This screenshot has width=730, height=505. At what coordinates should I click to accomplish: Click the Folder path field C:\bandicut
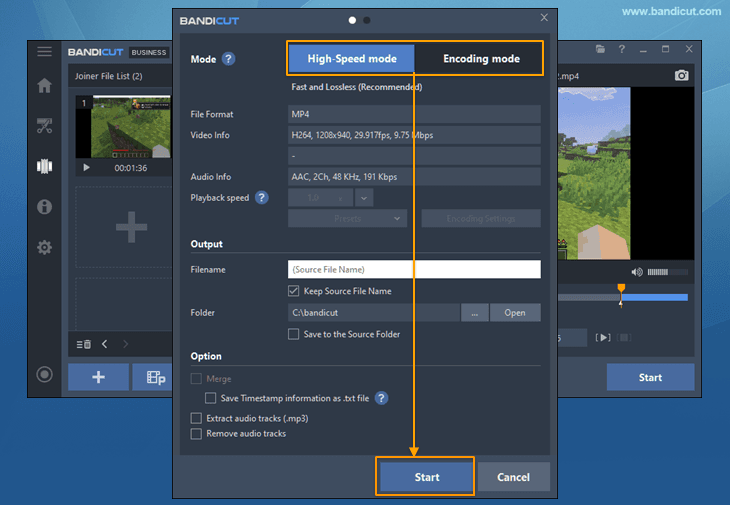374,313
